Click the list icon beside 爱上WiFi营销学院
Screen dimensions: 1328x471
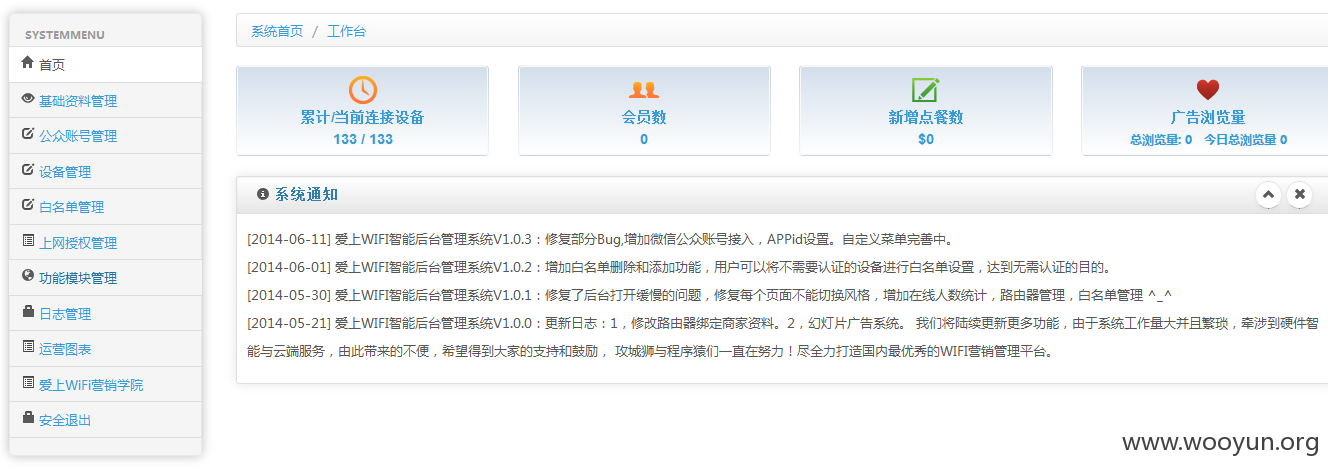tap(28, 383)
